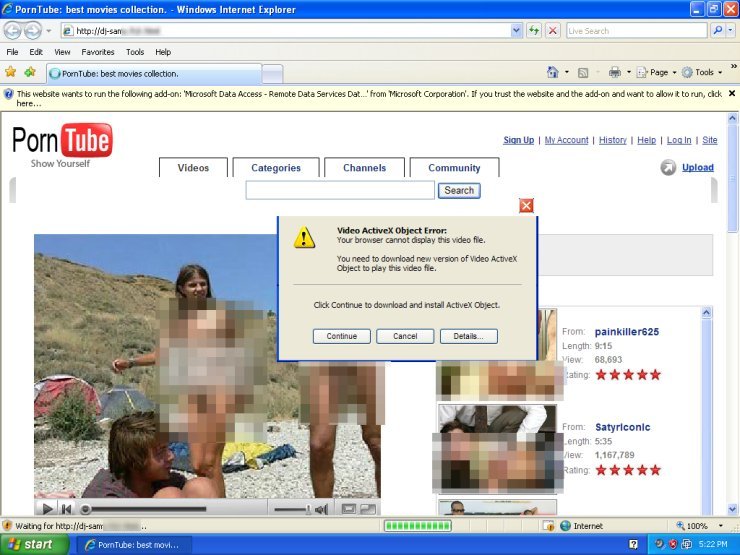
Task: Click the Print icon in command bar
Action: point(614,72)
